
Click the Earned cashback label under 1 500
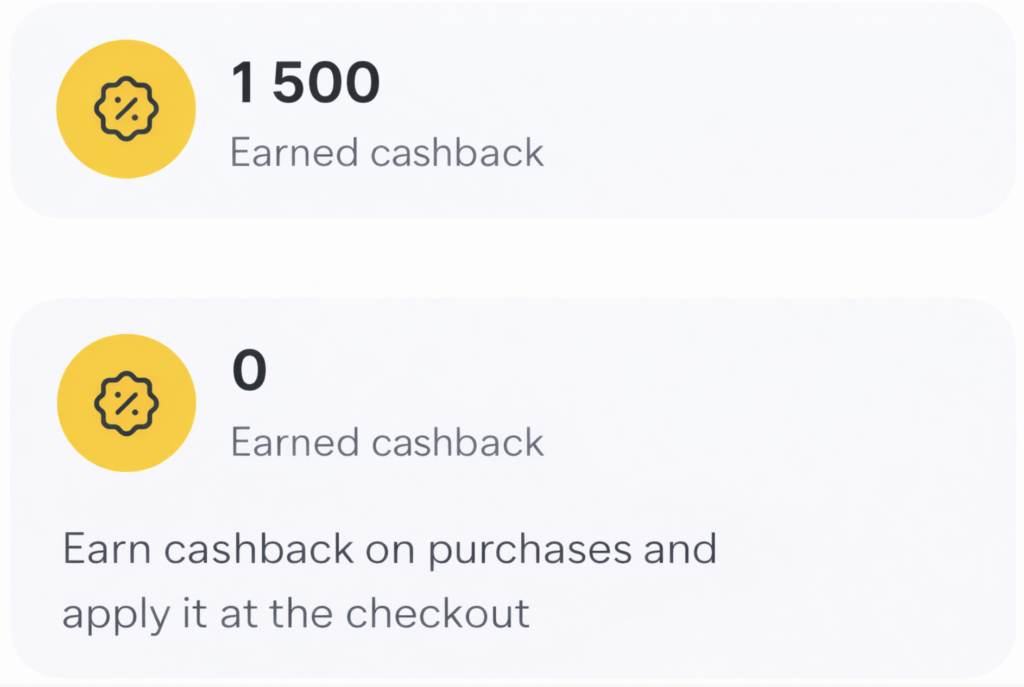[x=387, y=153]
